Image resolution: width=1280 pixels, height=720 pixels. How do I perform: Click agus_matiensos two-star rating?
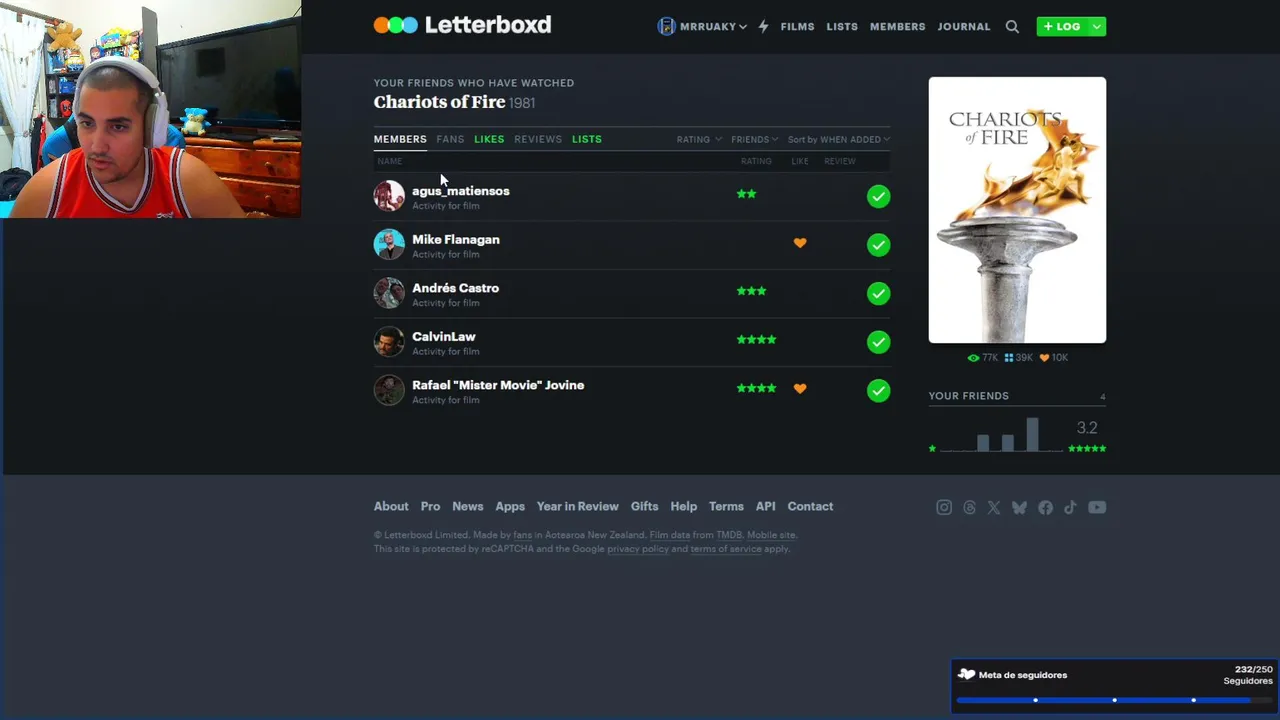[x=746, y=194]
